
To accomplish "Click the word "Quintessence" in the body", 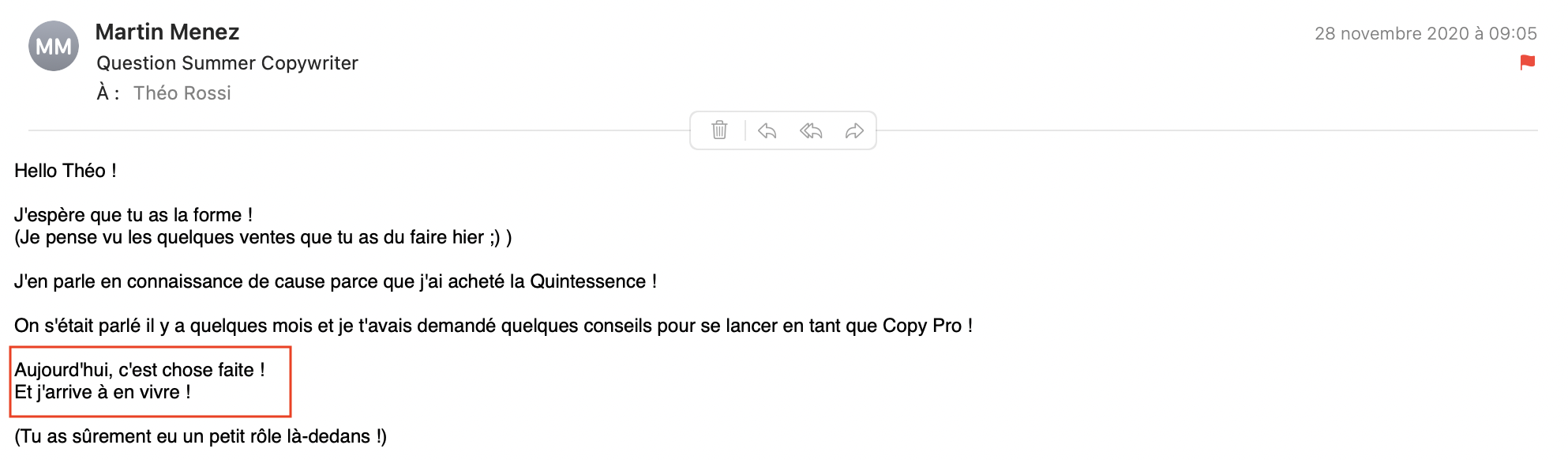I will point(588,281).
